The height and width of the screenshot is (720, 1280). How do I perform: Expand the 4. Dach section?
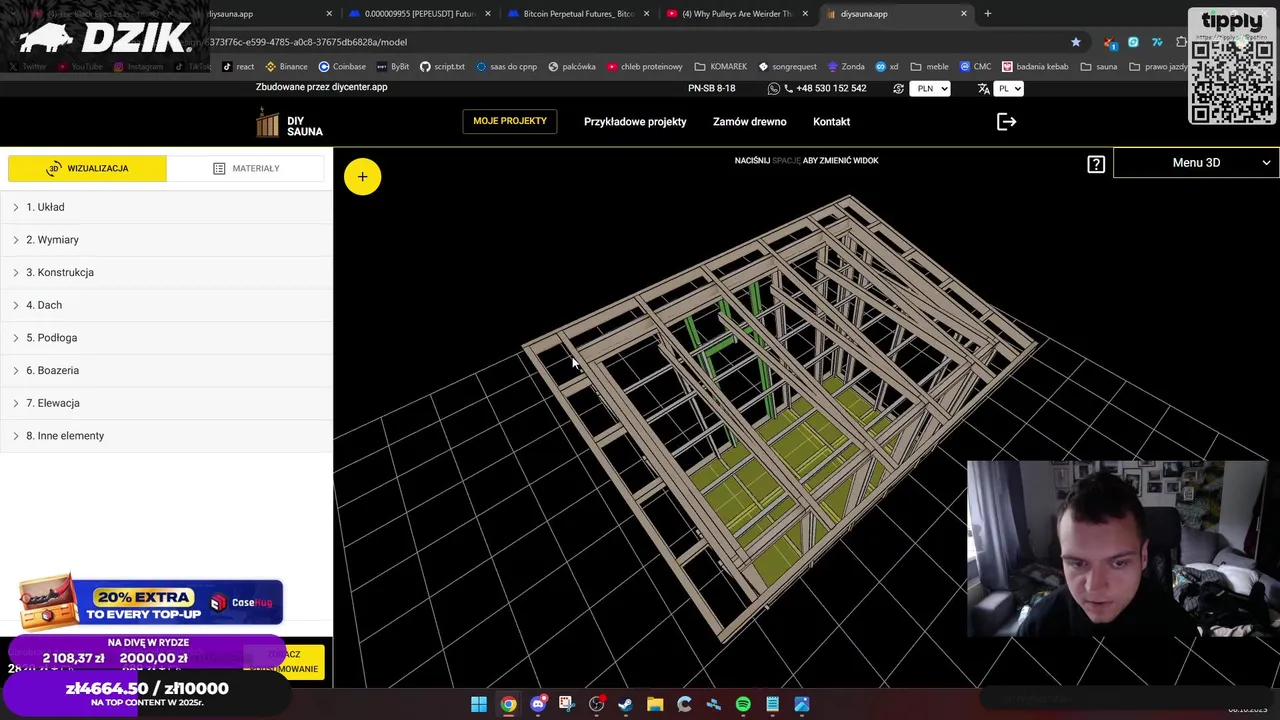click(166, 305)
